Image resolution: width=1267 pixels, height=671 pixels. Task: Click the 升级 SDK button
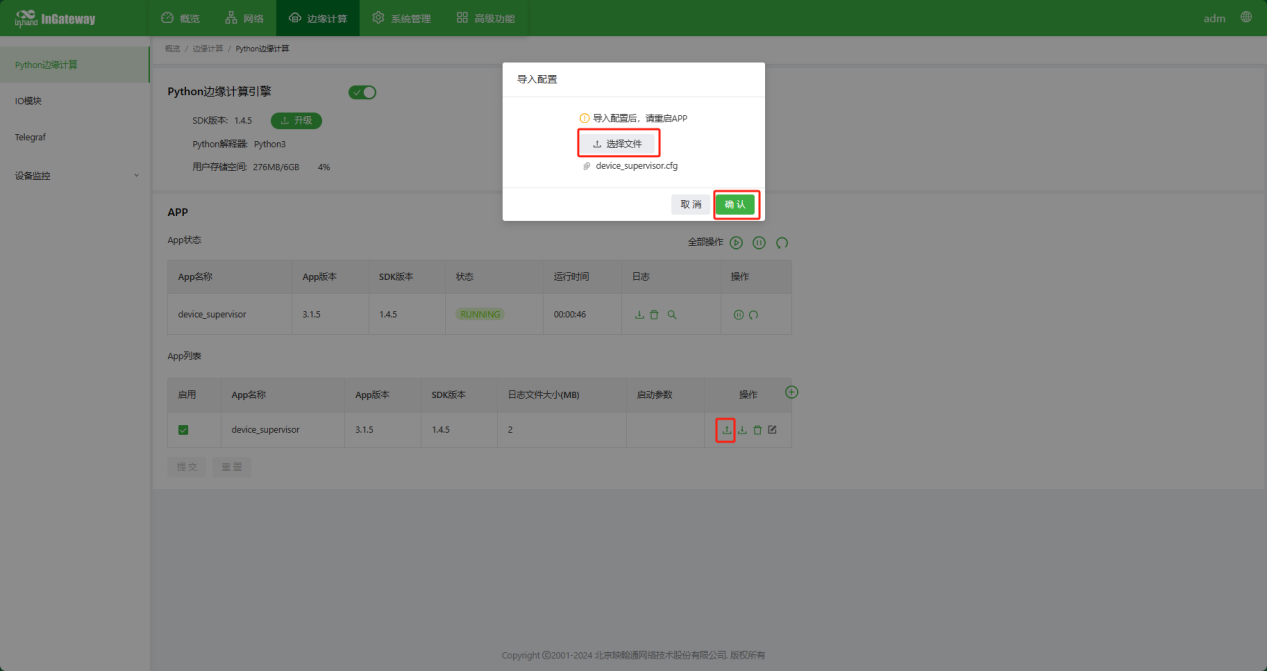point(296,120)
